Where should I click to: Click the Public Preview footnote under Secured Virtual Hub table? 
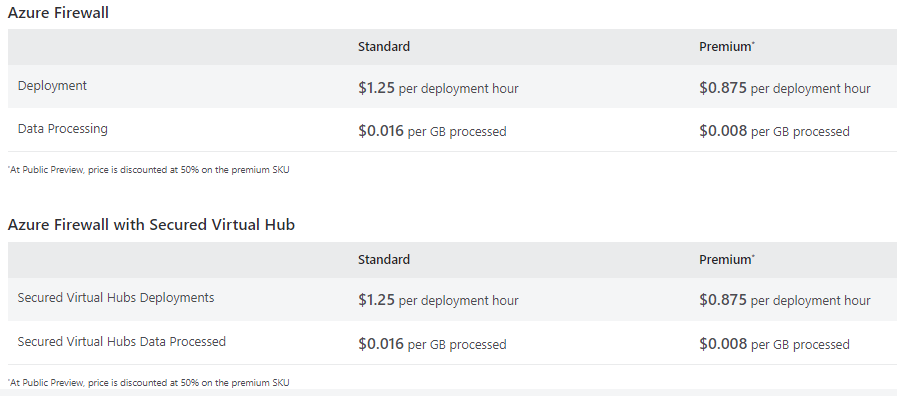click(149, 382)
